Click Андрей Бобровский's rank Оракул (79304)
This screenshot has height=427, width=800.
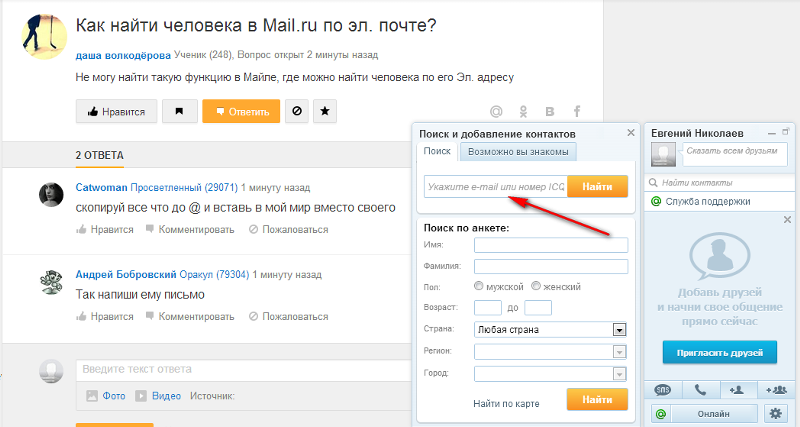214,274
